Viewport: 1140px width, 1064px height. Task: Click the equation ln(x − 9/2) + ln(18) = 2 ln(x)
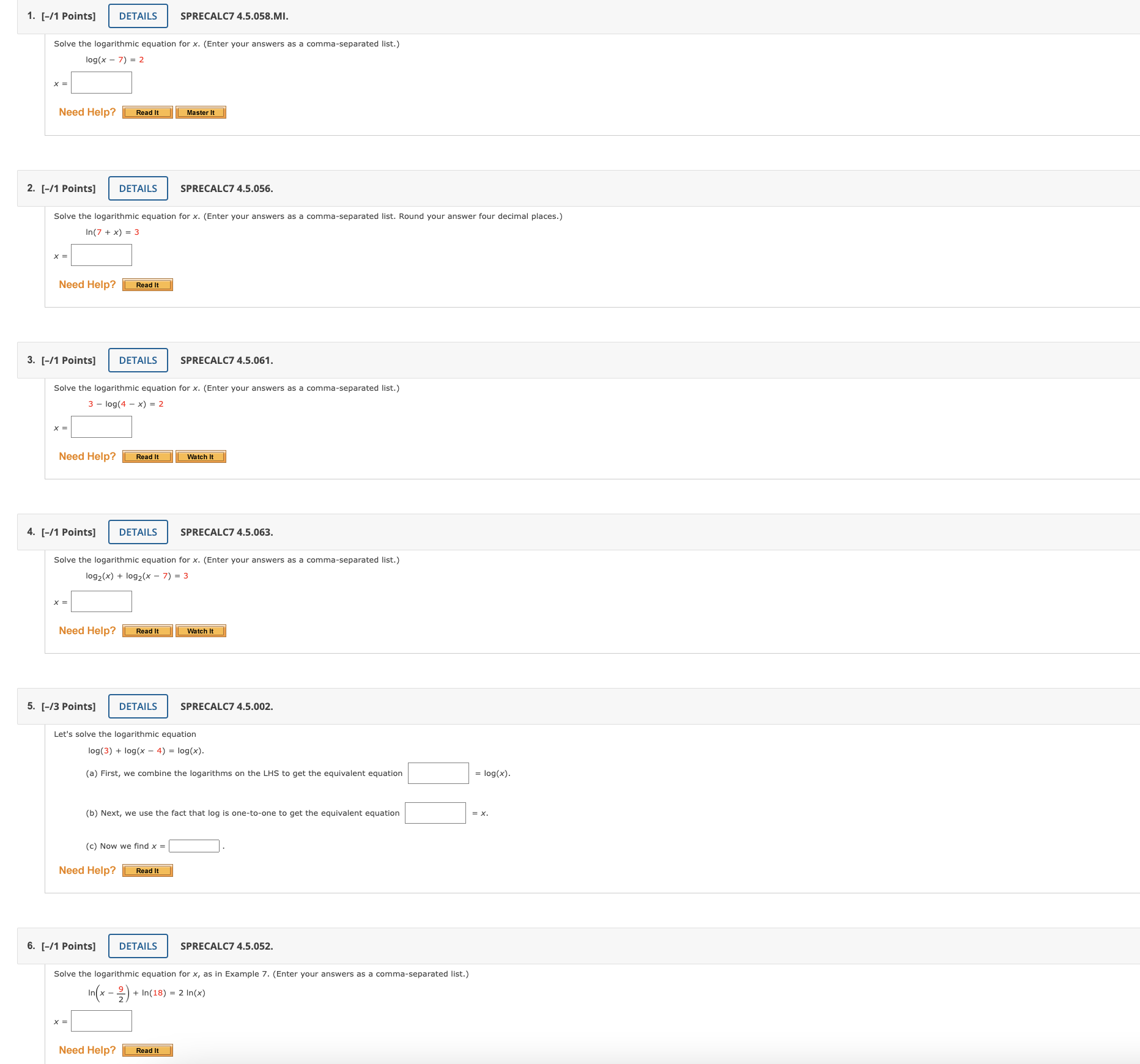[x=147, y=994]
